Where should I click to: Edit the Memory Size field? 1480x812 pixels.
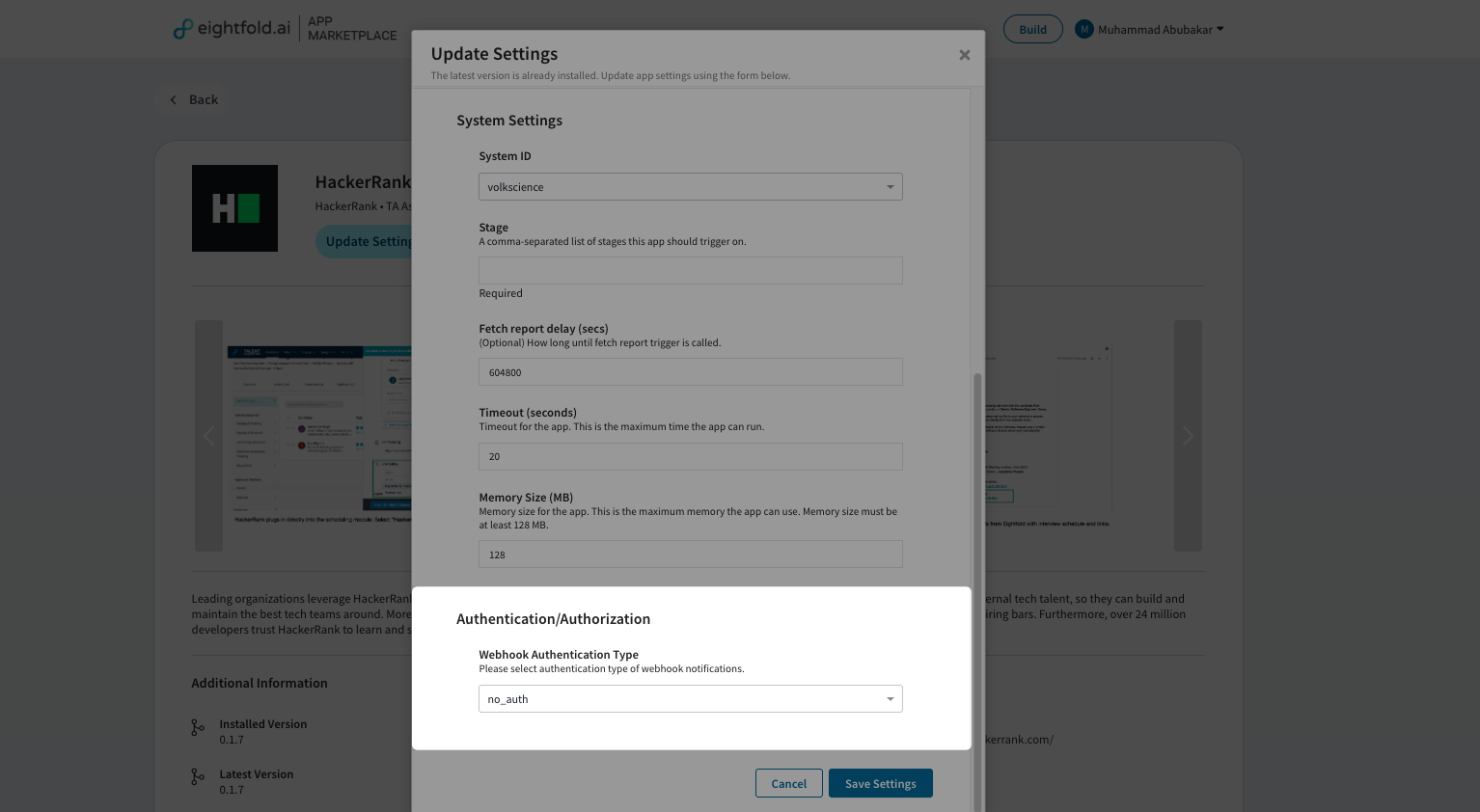click(x=691, y=555)
